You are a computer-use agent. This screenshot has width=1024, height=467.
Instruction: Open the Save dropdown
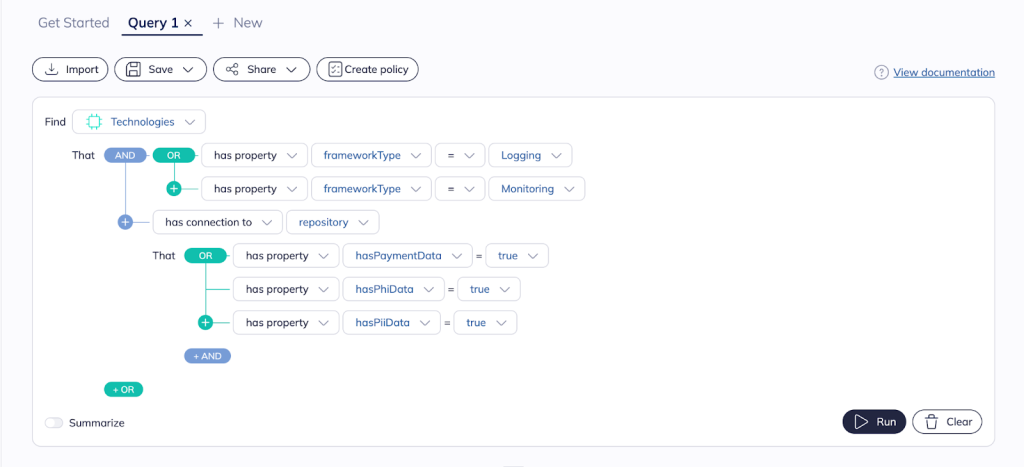(160, 69)
